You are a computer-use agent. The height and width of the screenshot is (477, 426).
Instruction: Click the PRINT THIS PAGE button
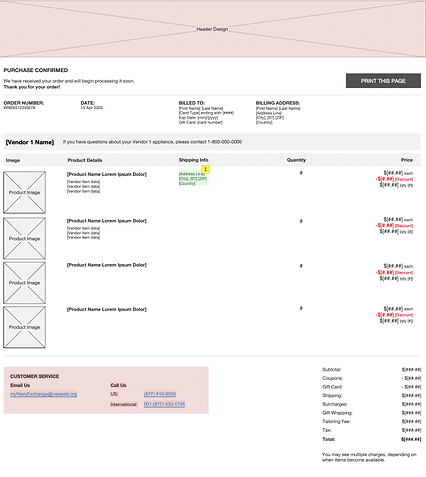[x=383, y=81]
